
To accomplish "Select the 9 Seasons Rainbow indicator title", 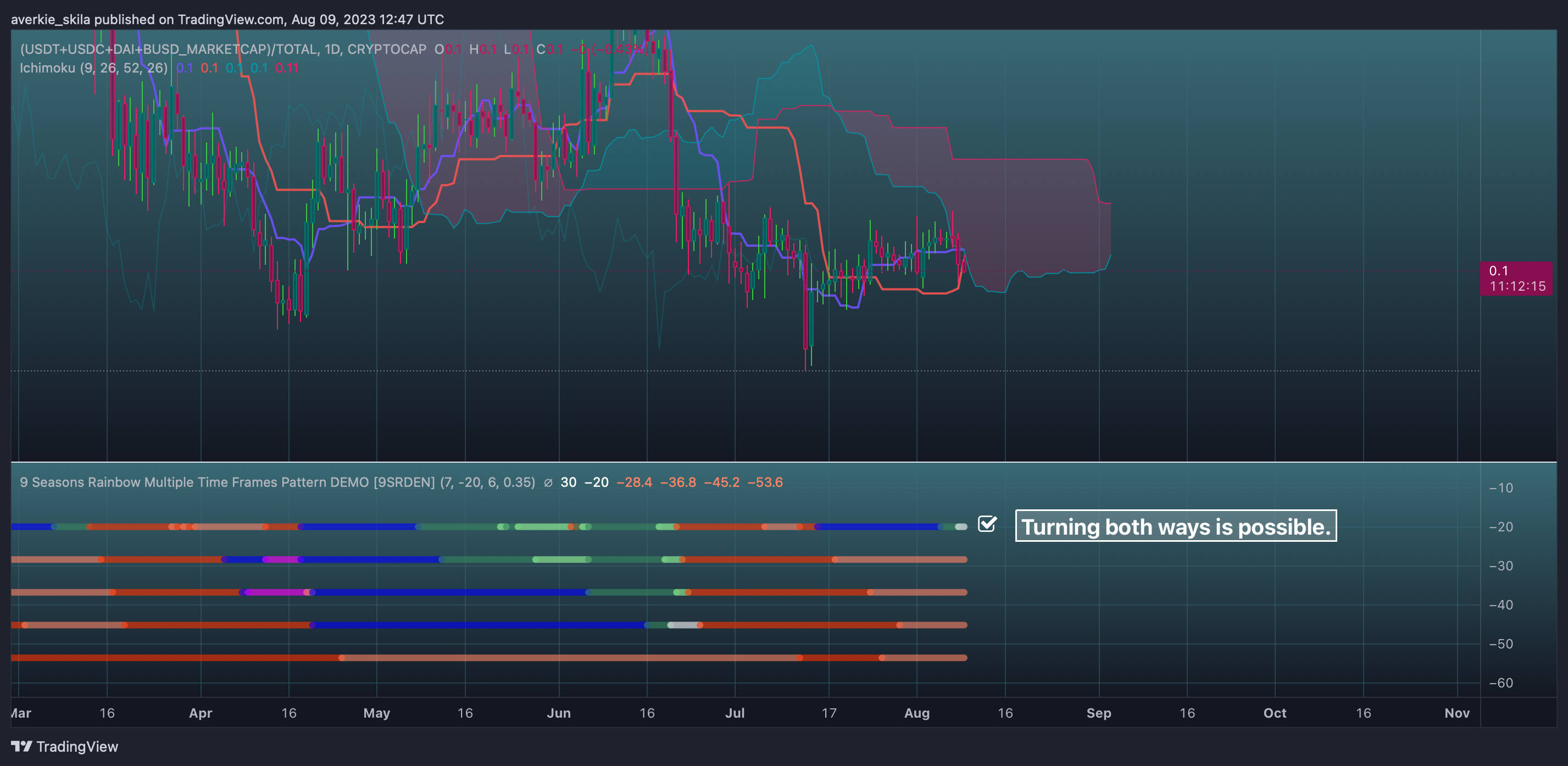I will [x=277, y=482].
